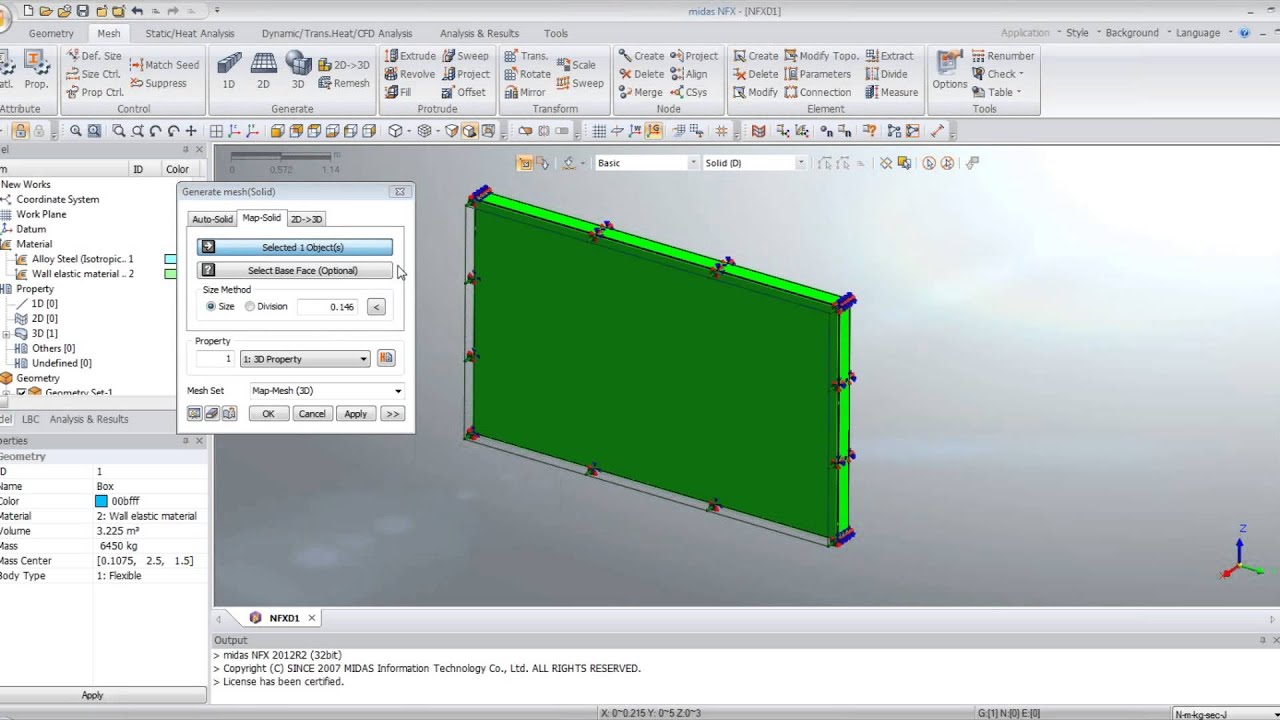This screenshot has height=720, width=1280.
Task: Open the 2D->3D ribbon tool
Action: point(344,65)
